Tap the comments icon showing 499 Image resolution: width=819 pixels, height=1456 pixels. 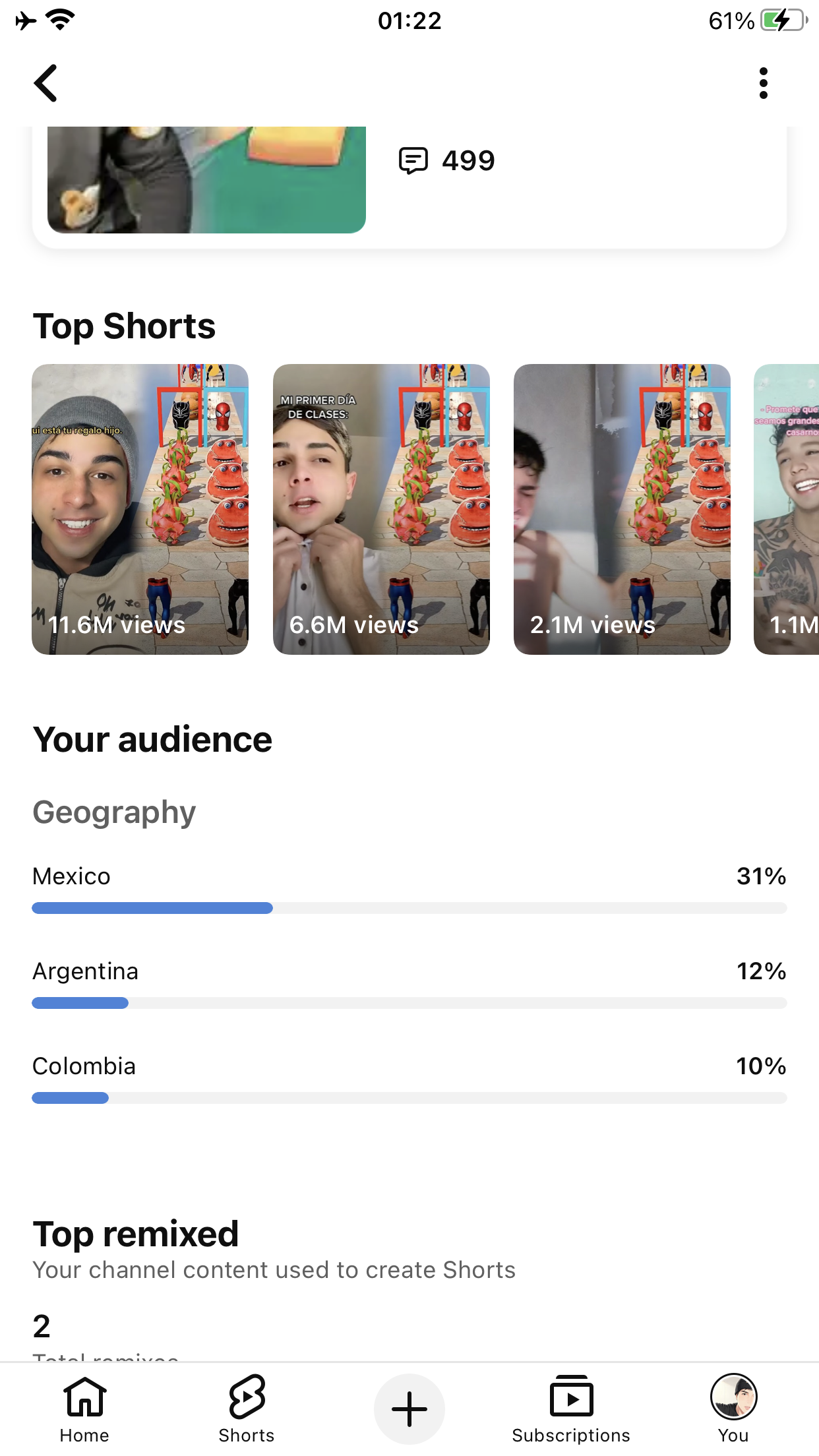click(413, 160)
